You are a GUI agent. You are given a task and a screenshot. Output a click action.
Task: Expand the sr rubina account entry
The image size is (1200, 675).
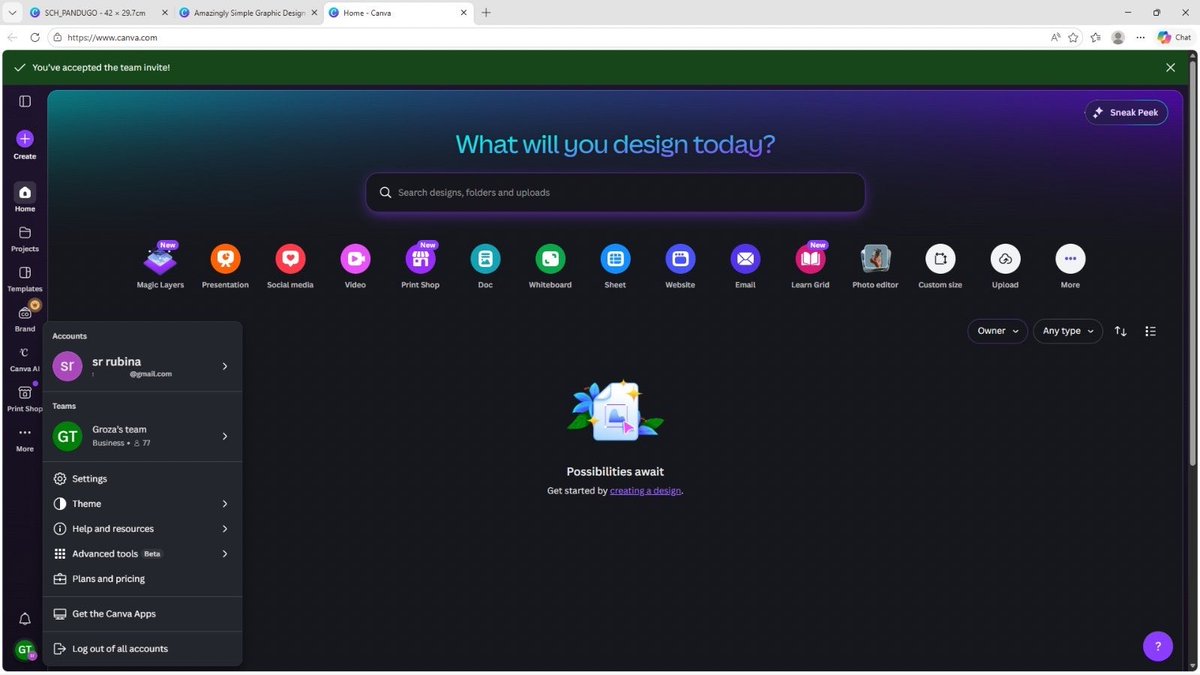coord(142,366)
